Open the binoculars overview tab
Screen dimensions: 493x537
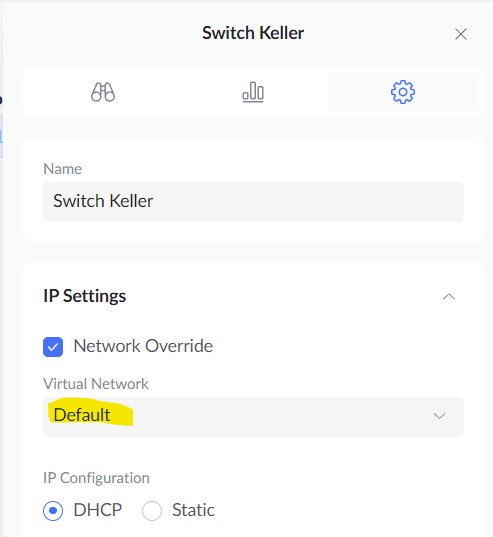[x=103, y=92]
